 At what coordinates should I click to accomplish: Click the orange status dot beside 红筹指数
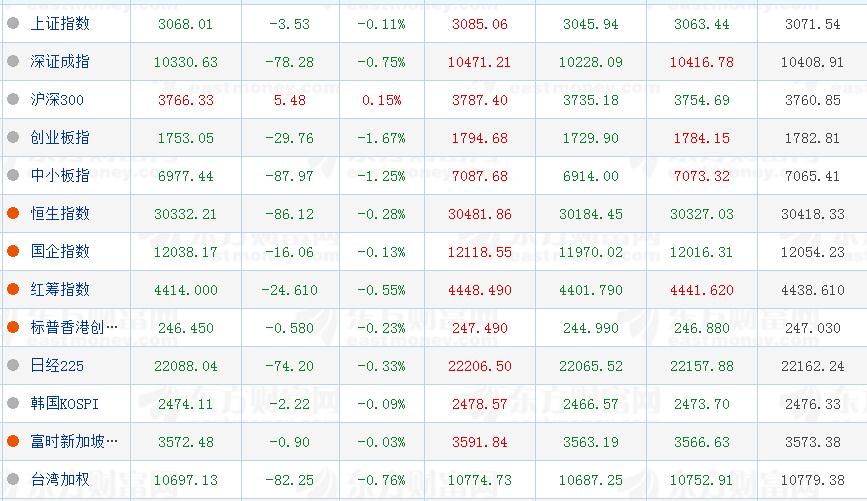(x=13, y=289)
